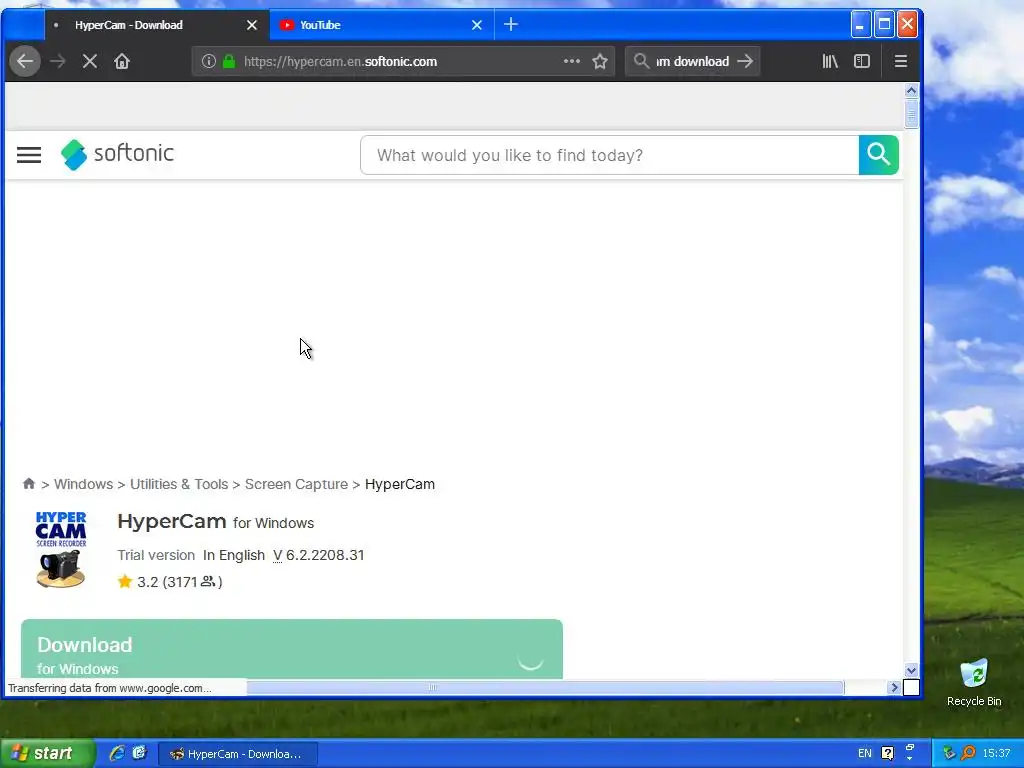The width and height of the screenshot is (1024, 768).
Task: Click the forward navigation arrow
Action: click(x=57, y=61)
